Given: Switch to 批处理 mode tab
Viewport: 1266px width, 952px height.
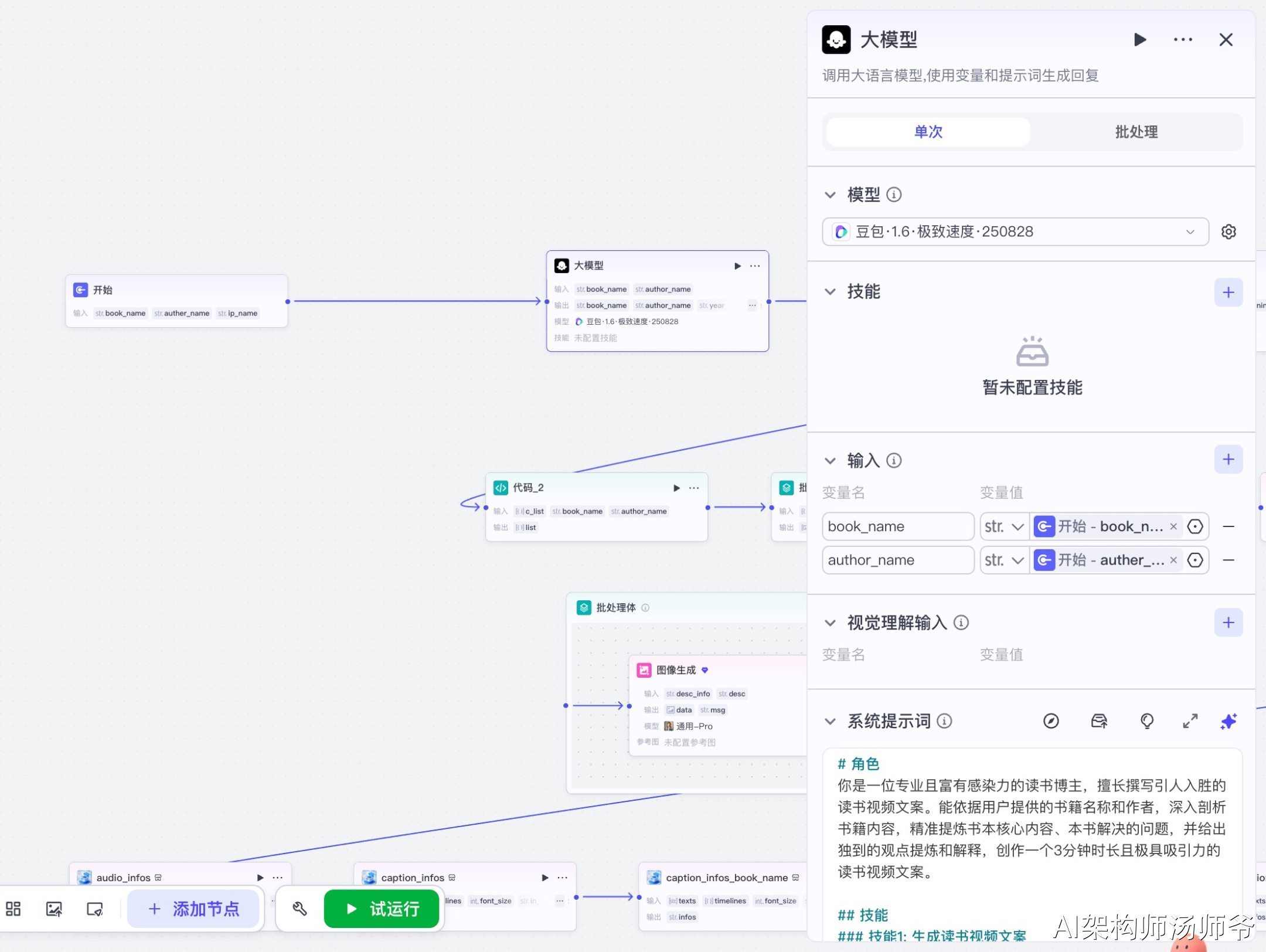Looking at the screenshot, I should (1136, 132).
